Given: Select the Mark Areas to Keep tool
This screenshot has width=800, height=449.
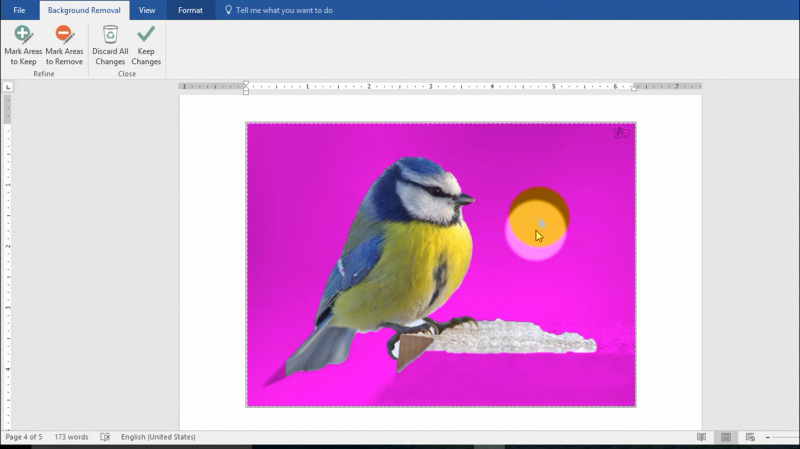Looking at the screenshot, I should point(23,46).
